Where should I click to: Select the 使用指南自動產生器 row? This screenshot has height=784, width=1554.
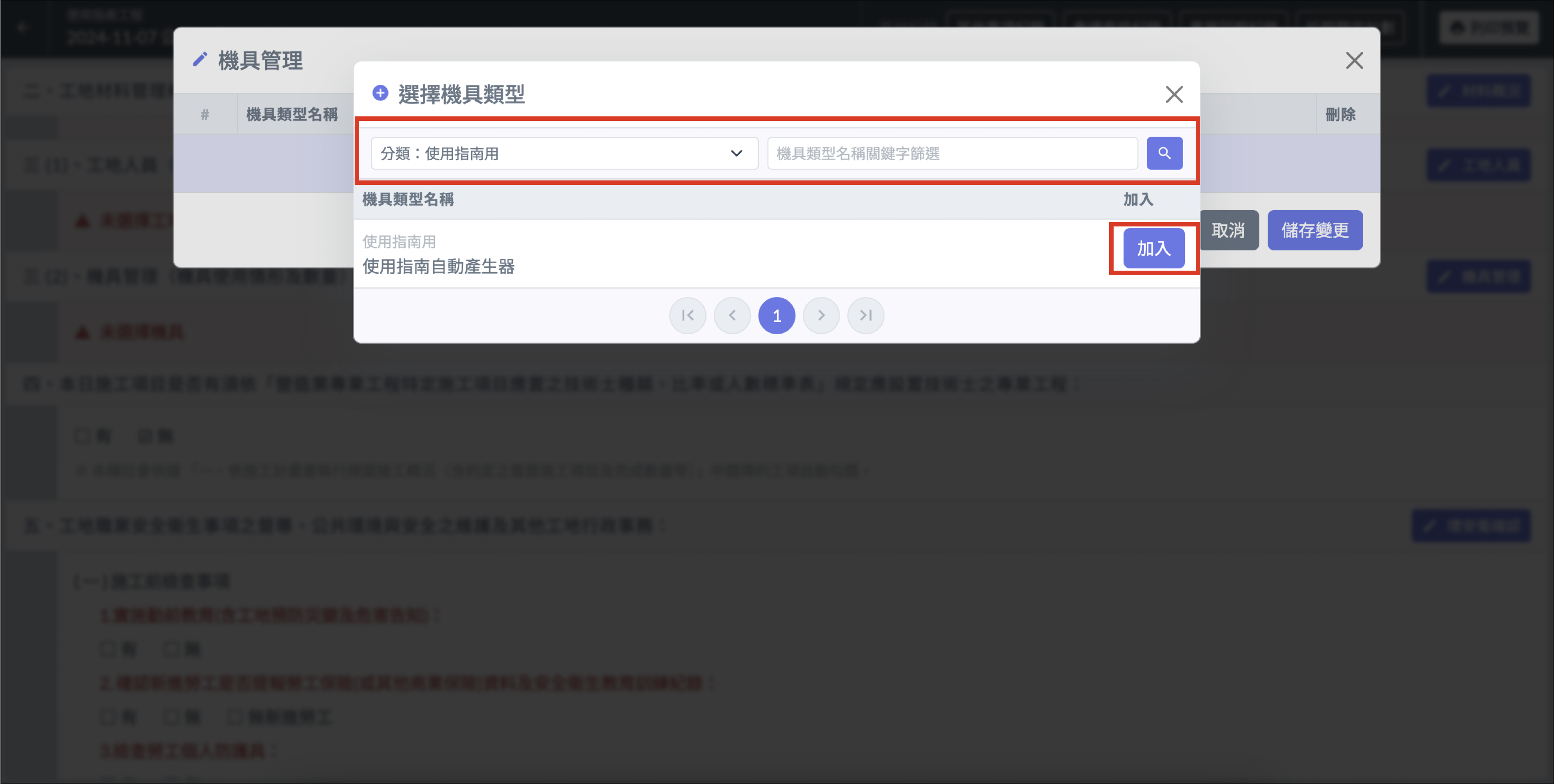[439, 266]
